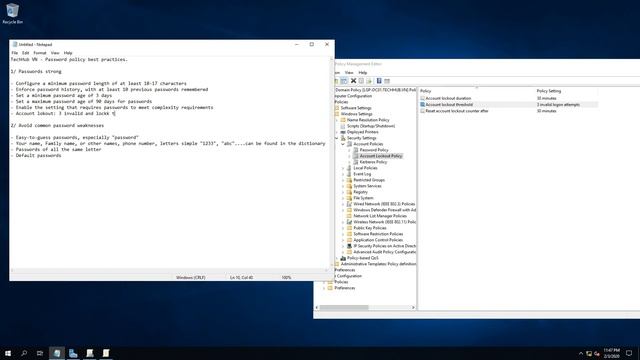
Task: Expand the Name Resolution Policy node
Action: click(x=337, y=120)
